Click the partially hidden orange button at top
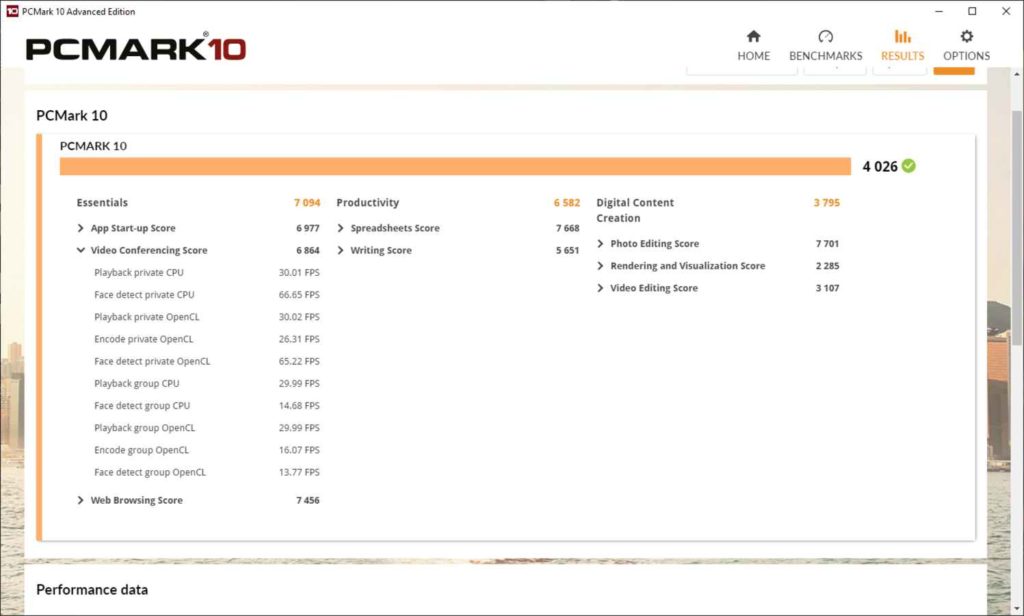The width and height of the screenshot is (1024, 616). point(953,68)
